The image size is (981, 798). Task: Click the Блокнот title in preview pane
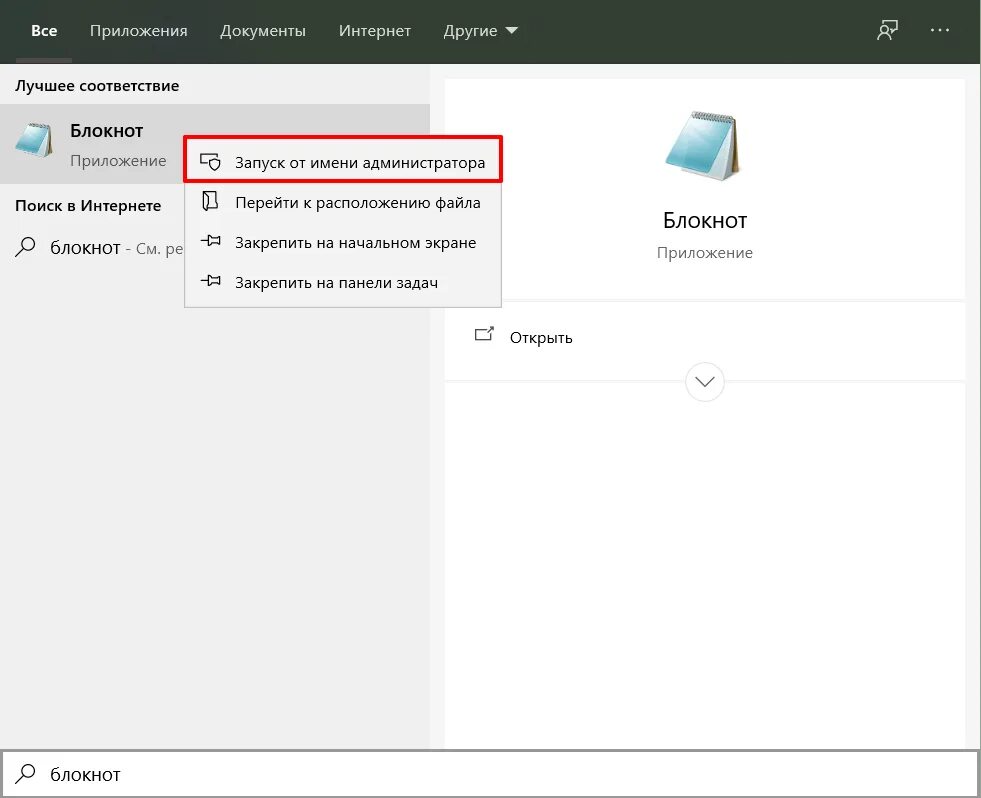[x=705, y=221]
